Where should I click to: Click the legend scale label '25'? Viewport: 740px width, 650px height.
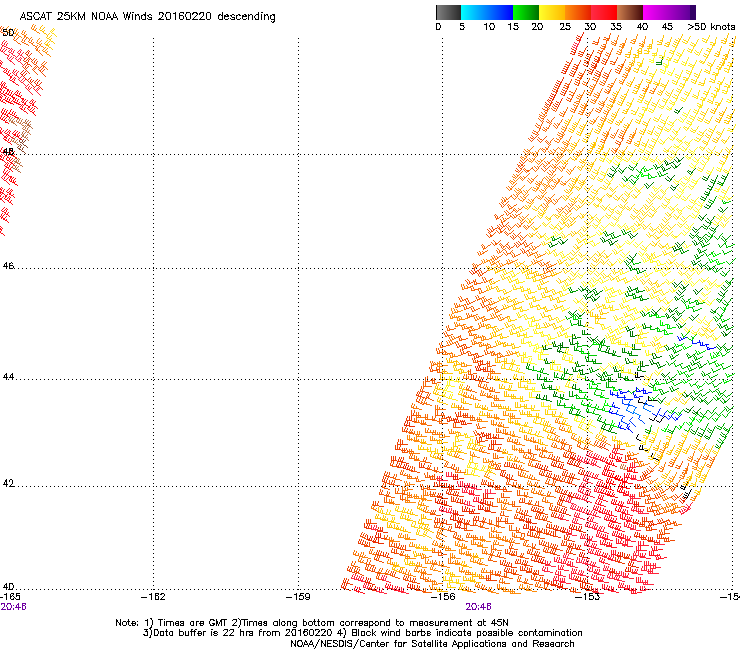coord(565,27)
